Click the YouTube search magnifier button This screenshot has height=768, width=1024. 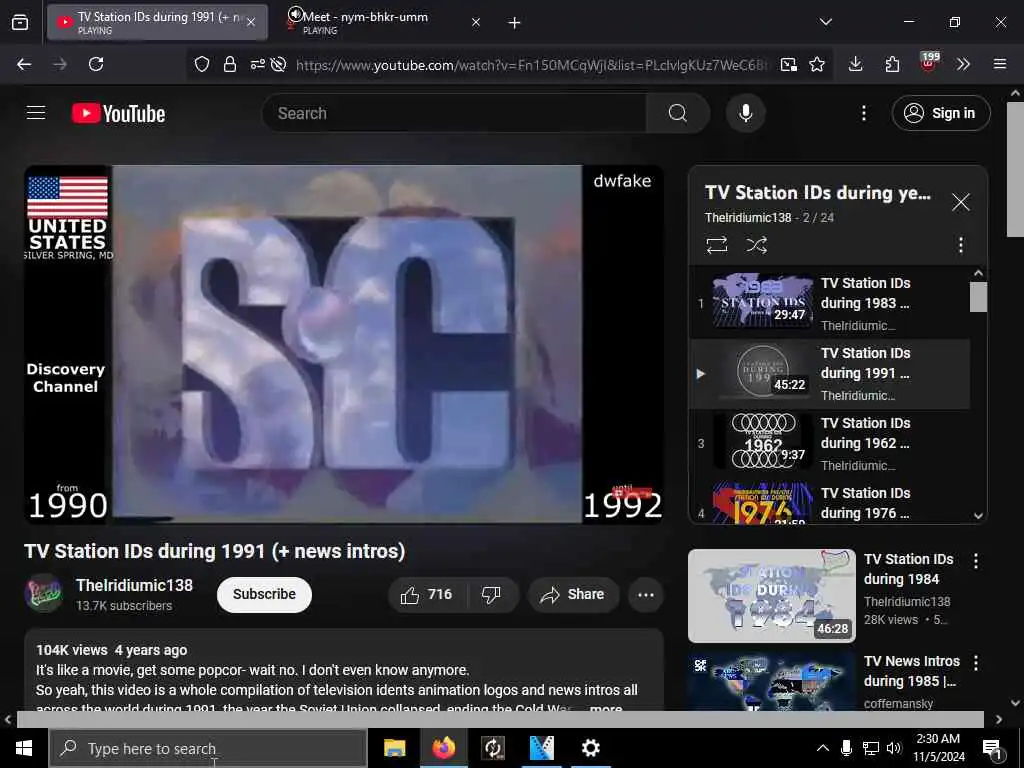click(x=677, y=113)
